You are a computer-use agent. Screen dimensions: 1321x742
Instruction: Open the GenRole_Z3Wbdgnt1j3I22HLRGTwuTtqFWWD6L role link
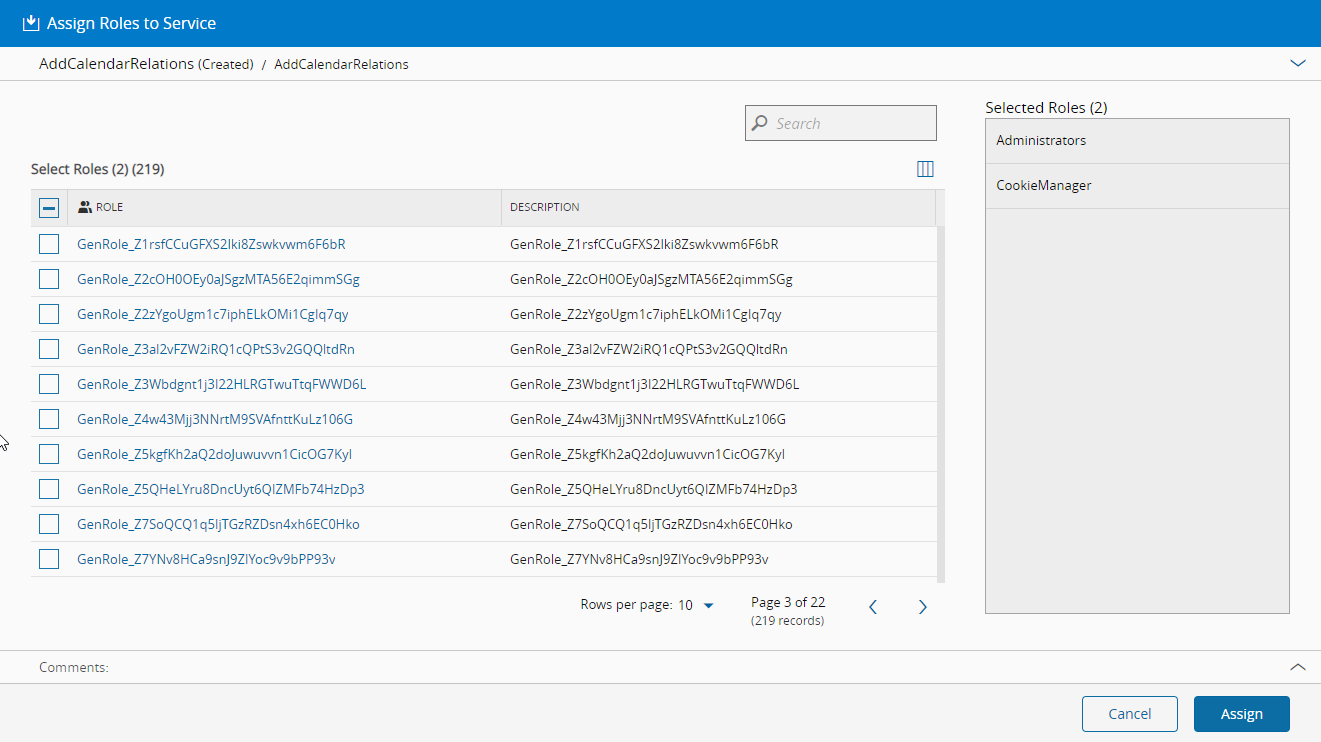coord(222,384)
